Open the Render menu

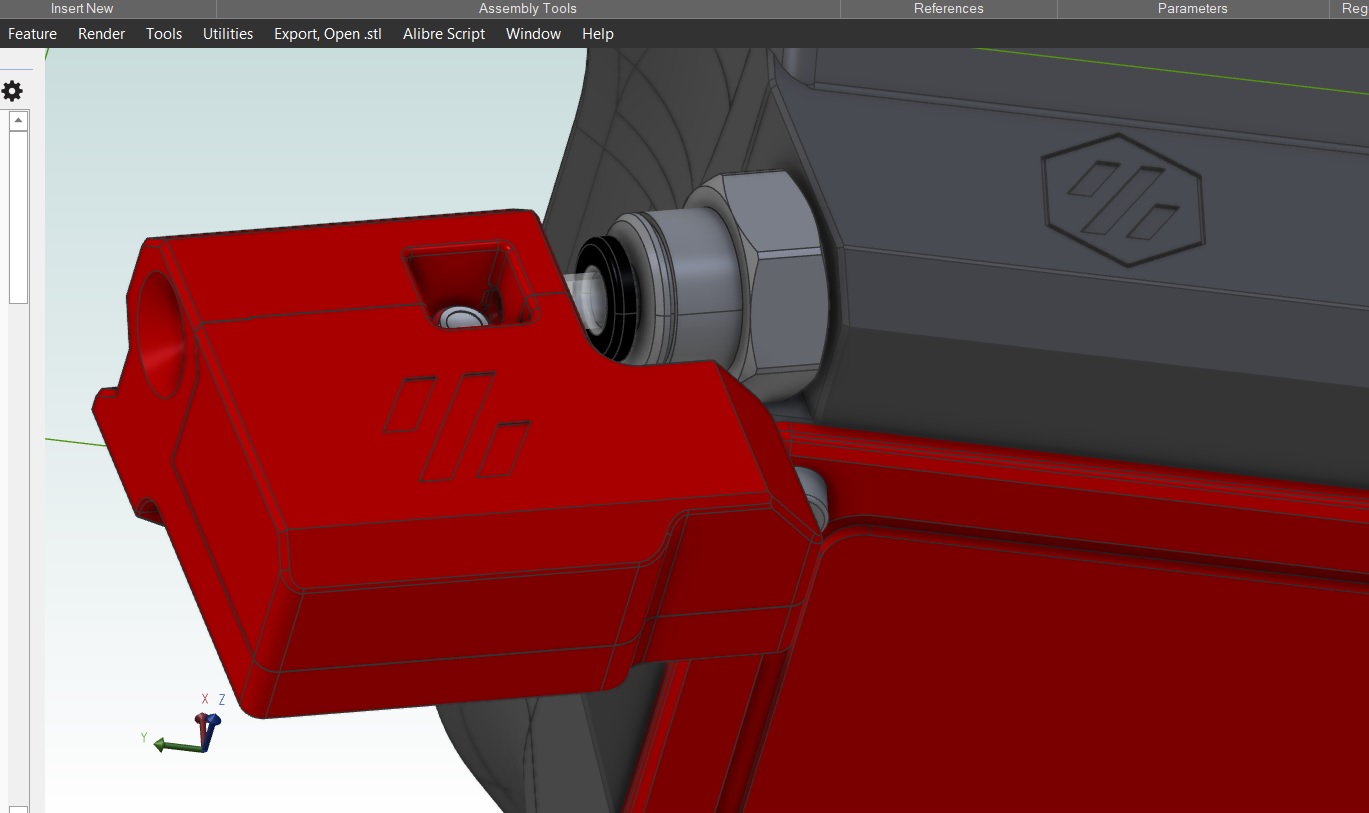(x=100, y=33)
